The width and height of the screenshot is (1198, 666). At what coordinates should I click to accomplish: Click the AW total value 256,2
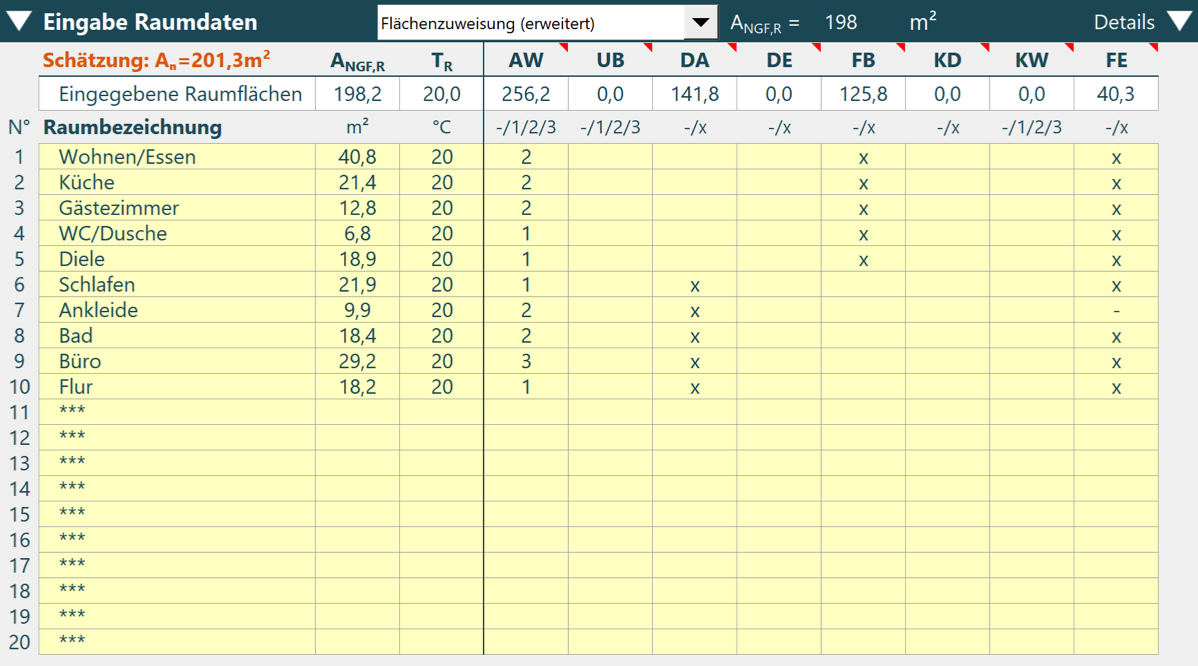526,94
